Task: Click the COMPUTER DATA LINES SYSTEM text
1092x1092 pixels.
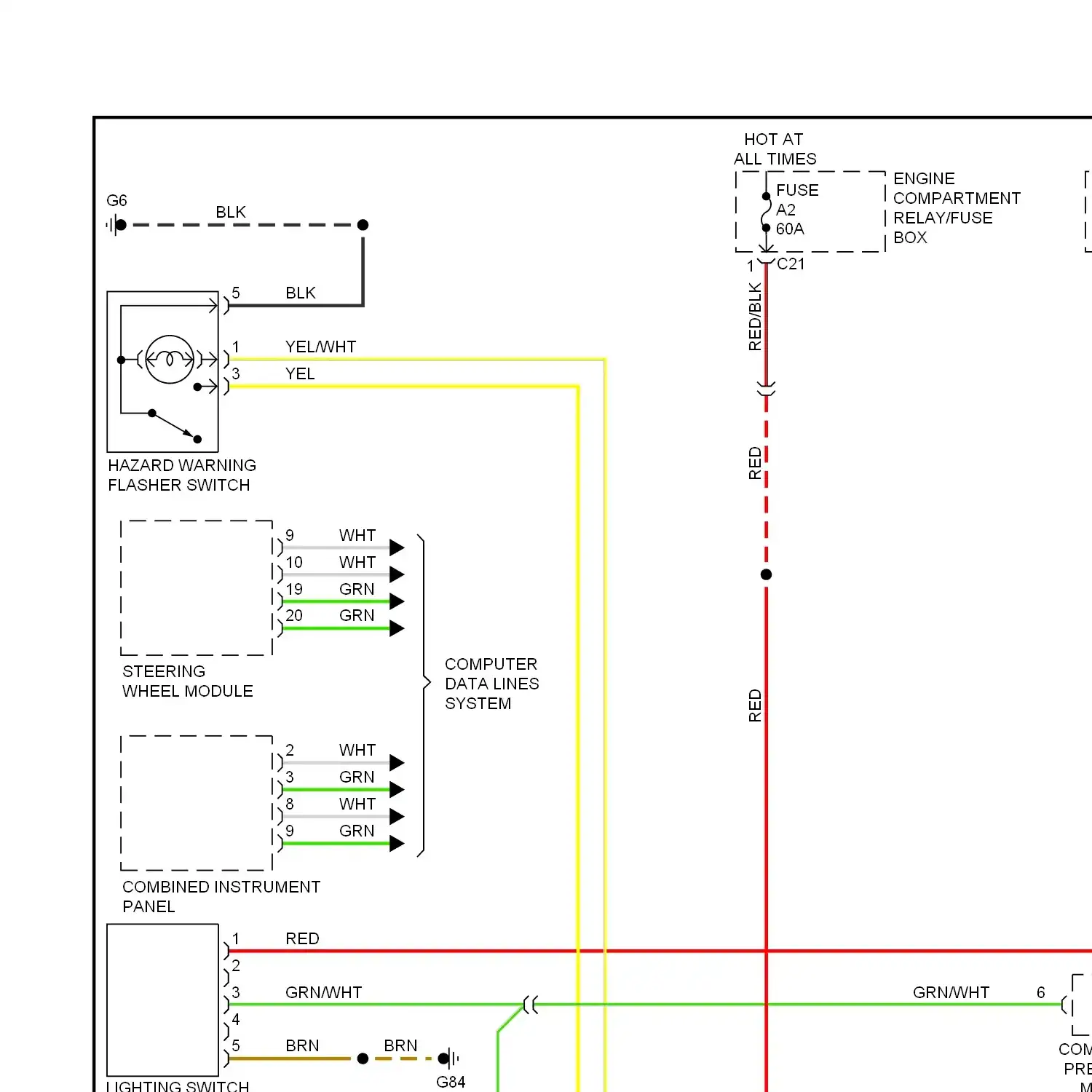Action: 492,684
